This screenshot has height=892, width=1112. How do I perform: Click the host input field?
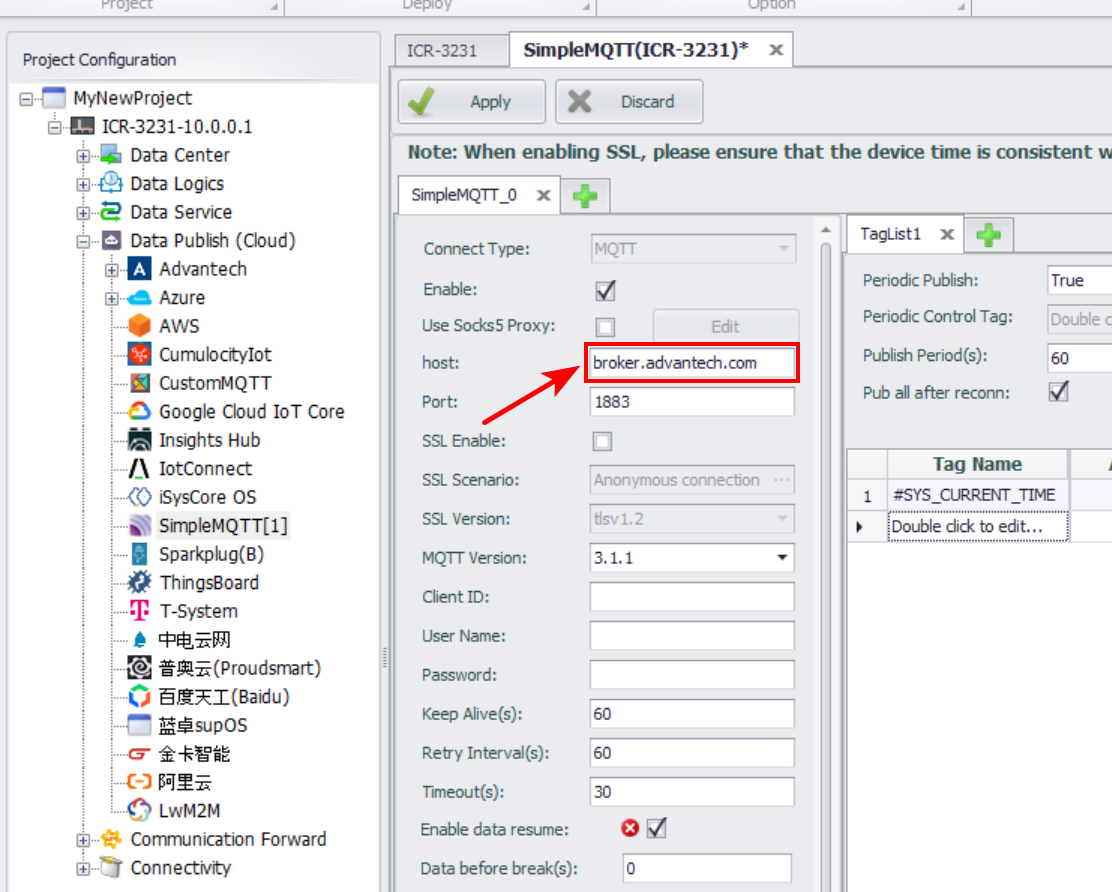pyautogui.click(x=691, y=363)
